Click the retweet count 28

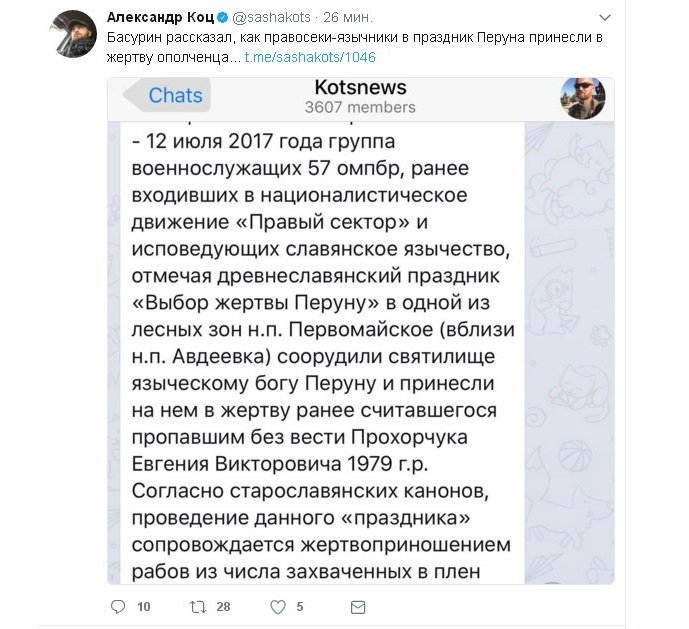(x=223, y=607)
